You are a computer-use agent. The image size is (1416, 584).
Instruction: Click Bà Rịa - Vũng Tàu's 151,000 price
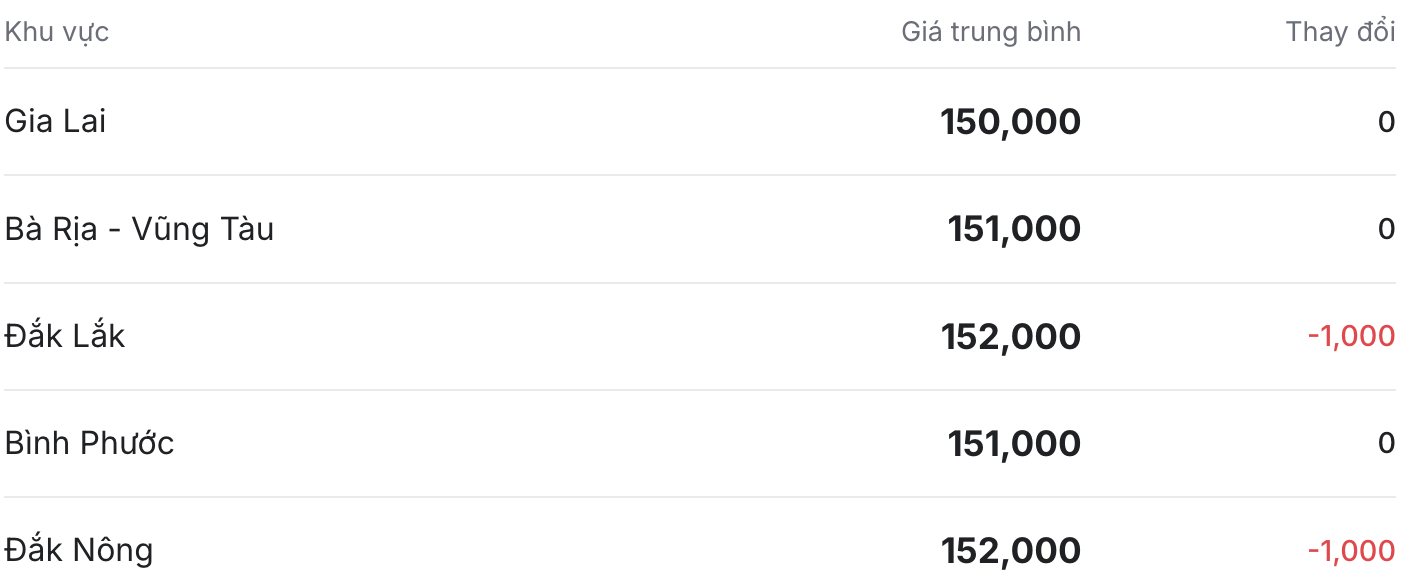pyautogui.click(x=1014, y=229)
